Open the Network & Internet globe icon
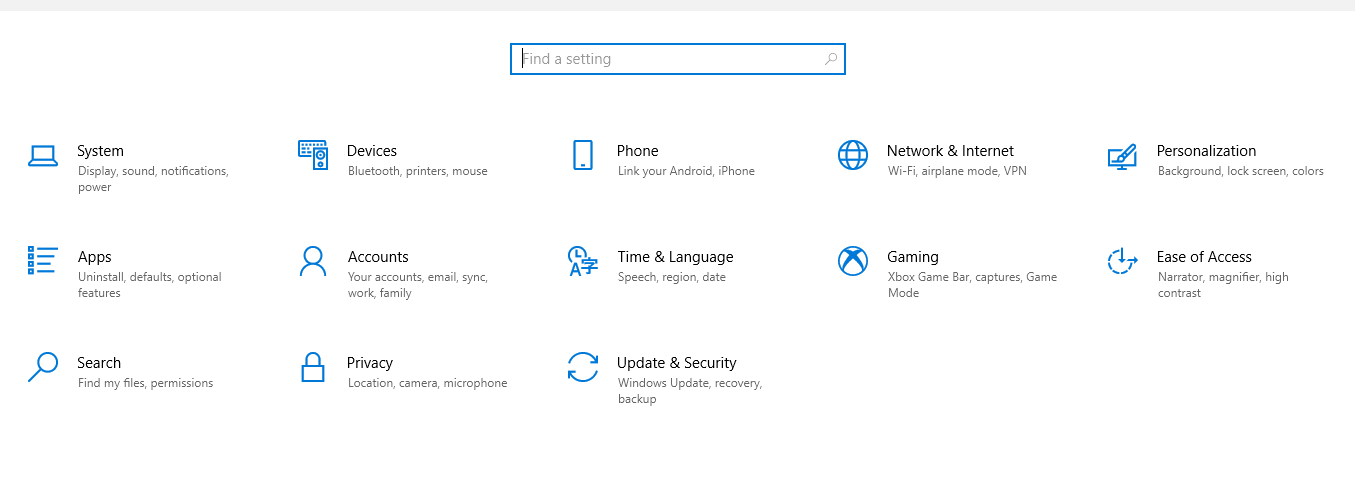The width and height of the screenshot is (1355, 493). click(853, 155)
